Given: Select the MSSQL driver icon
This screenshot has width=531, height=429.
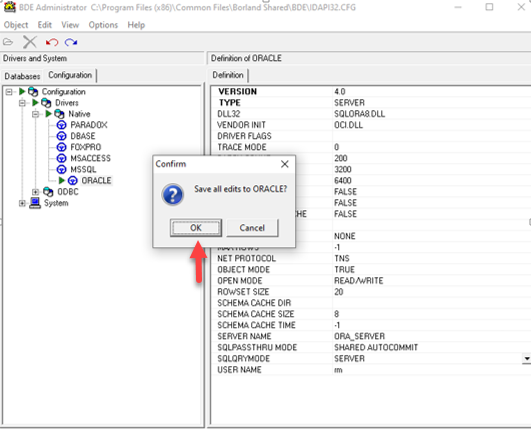Looking at the screenshot, I should [x=61, y=169].
